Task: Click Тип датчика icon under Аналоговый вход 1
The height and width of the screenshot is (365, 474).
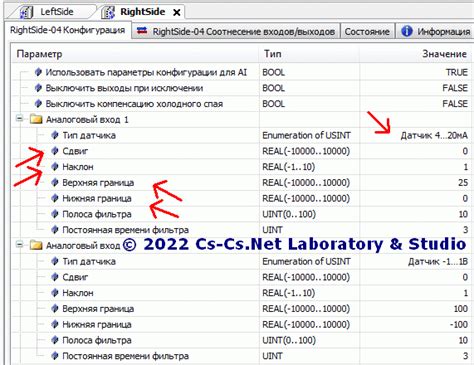Action: pos(55,135)
